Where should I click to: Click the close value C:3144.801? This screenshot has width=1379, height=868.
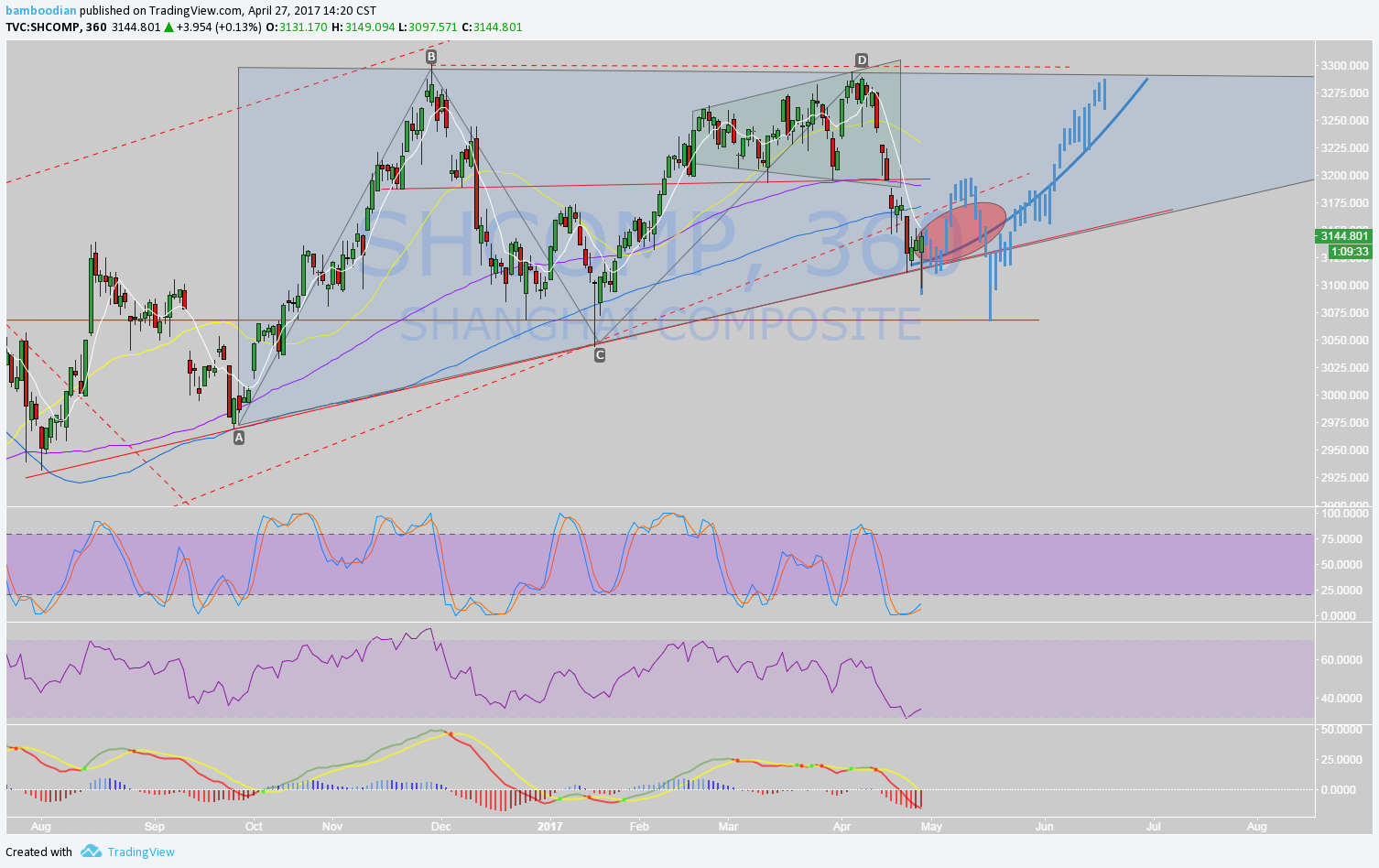coord(492,27)
